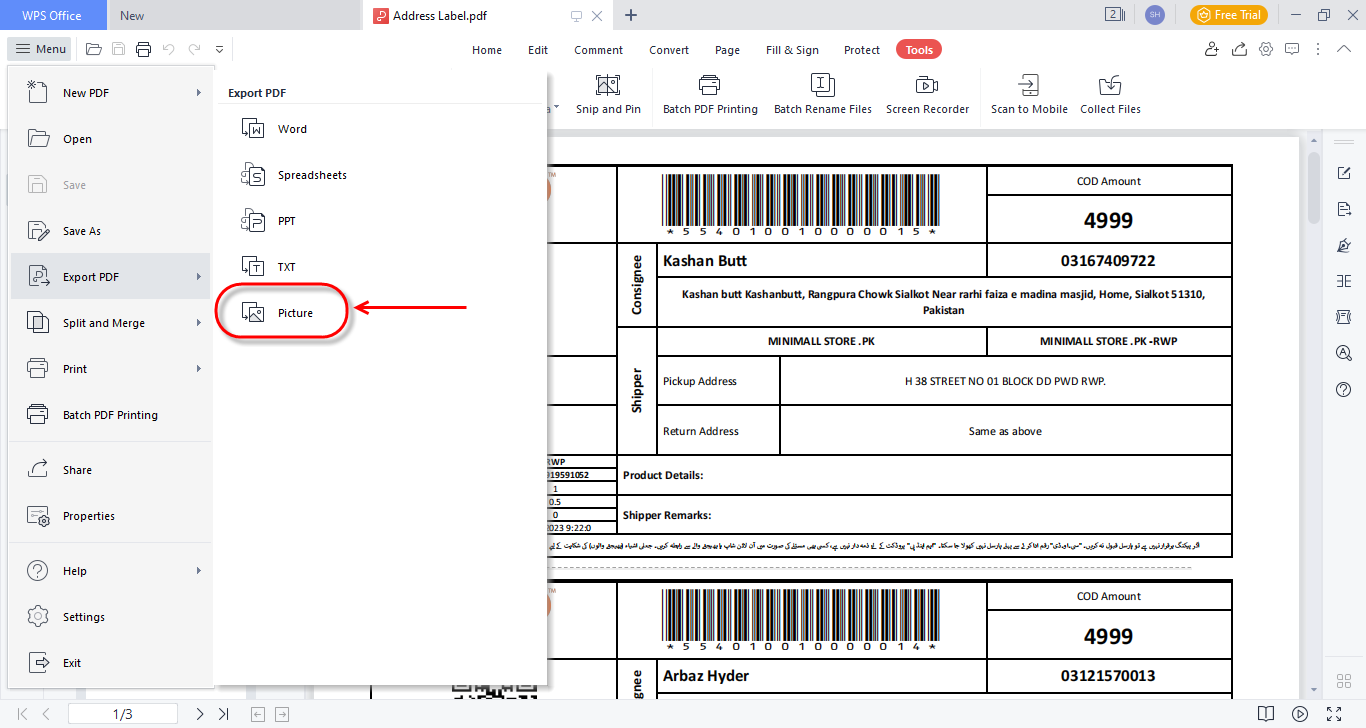Open the Batch Rename Files tool
Image resolution: width=1366 pixels, height=728 pixels.
pos(823,95)
